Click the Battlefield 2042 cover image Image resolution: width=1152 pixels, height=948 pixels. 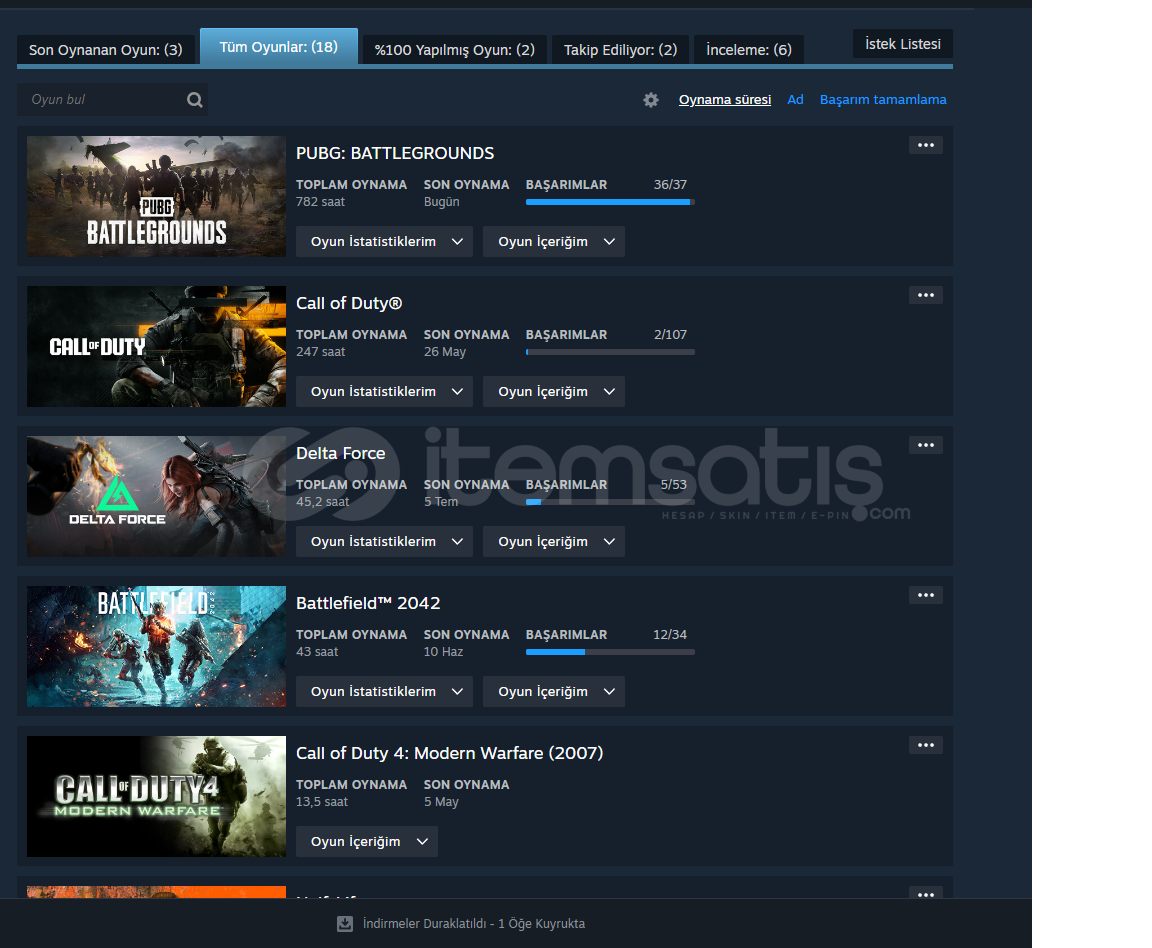[x=156, y=646]
